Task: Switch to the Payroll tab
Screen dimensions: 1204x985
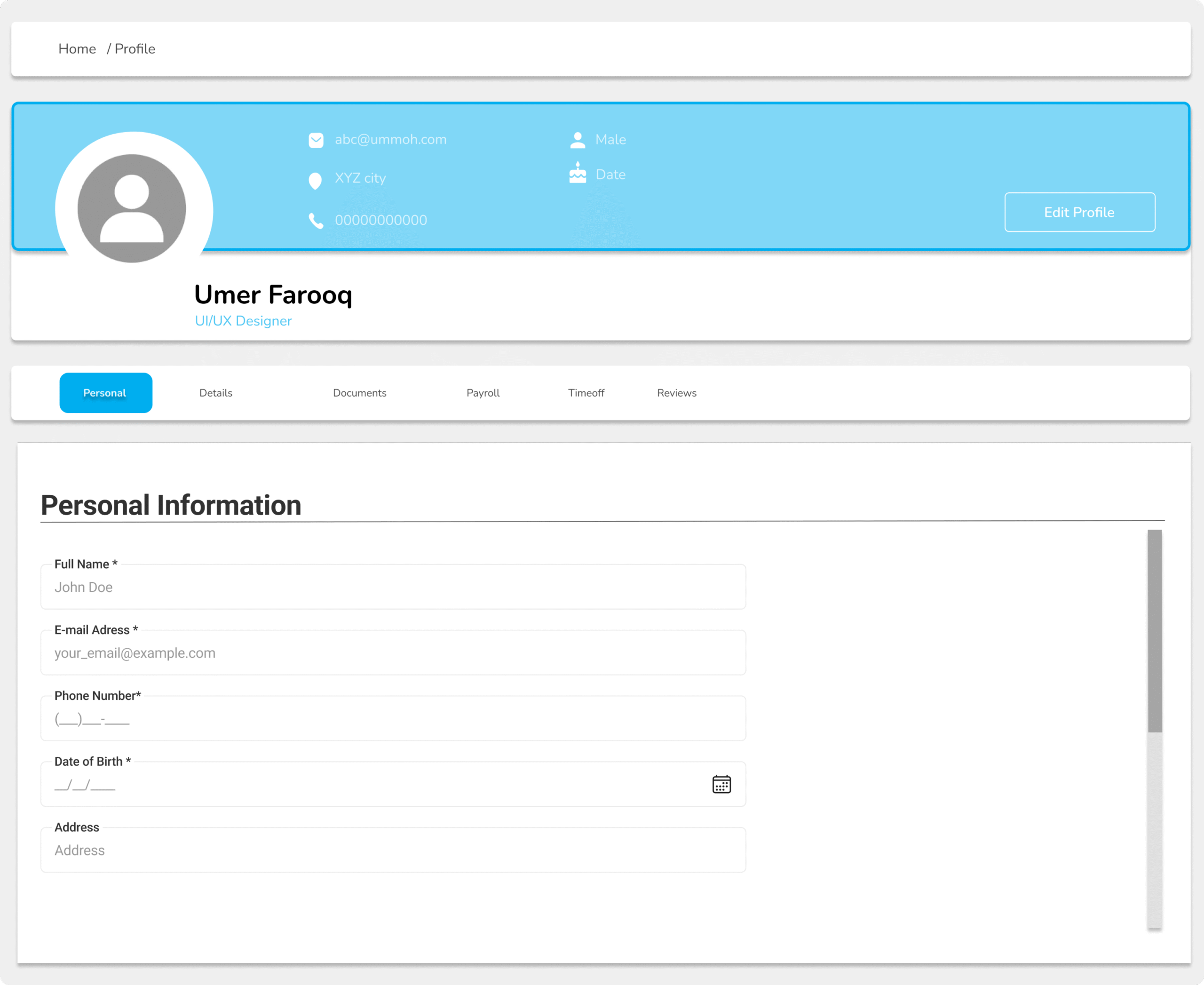Action: tap(483, 393)
